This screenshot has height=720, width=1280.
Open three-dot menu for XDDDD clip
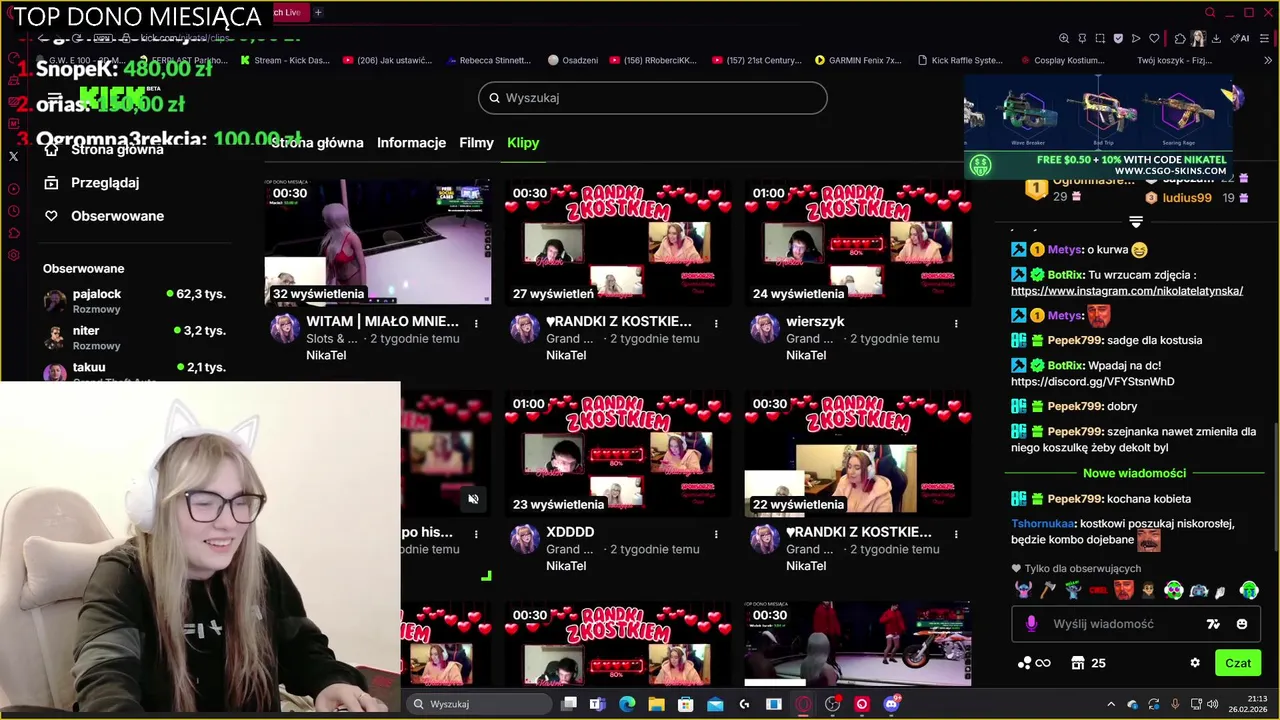[x=716, y=534]
